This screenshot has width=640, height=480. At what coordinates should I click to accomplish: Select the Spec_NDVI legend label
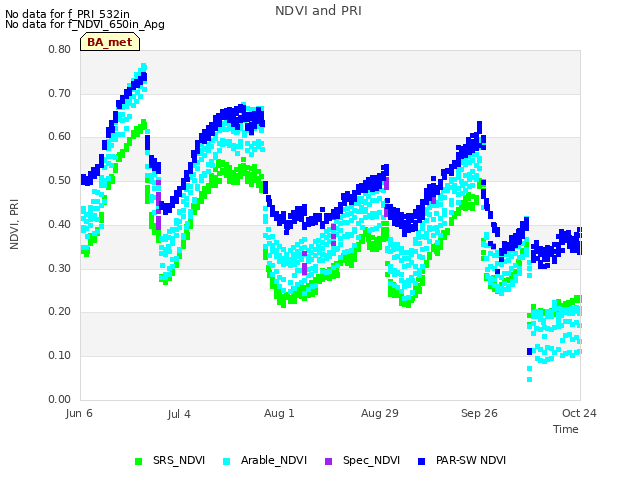[x=371, y=460]
